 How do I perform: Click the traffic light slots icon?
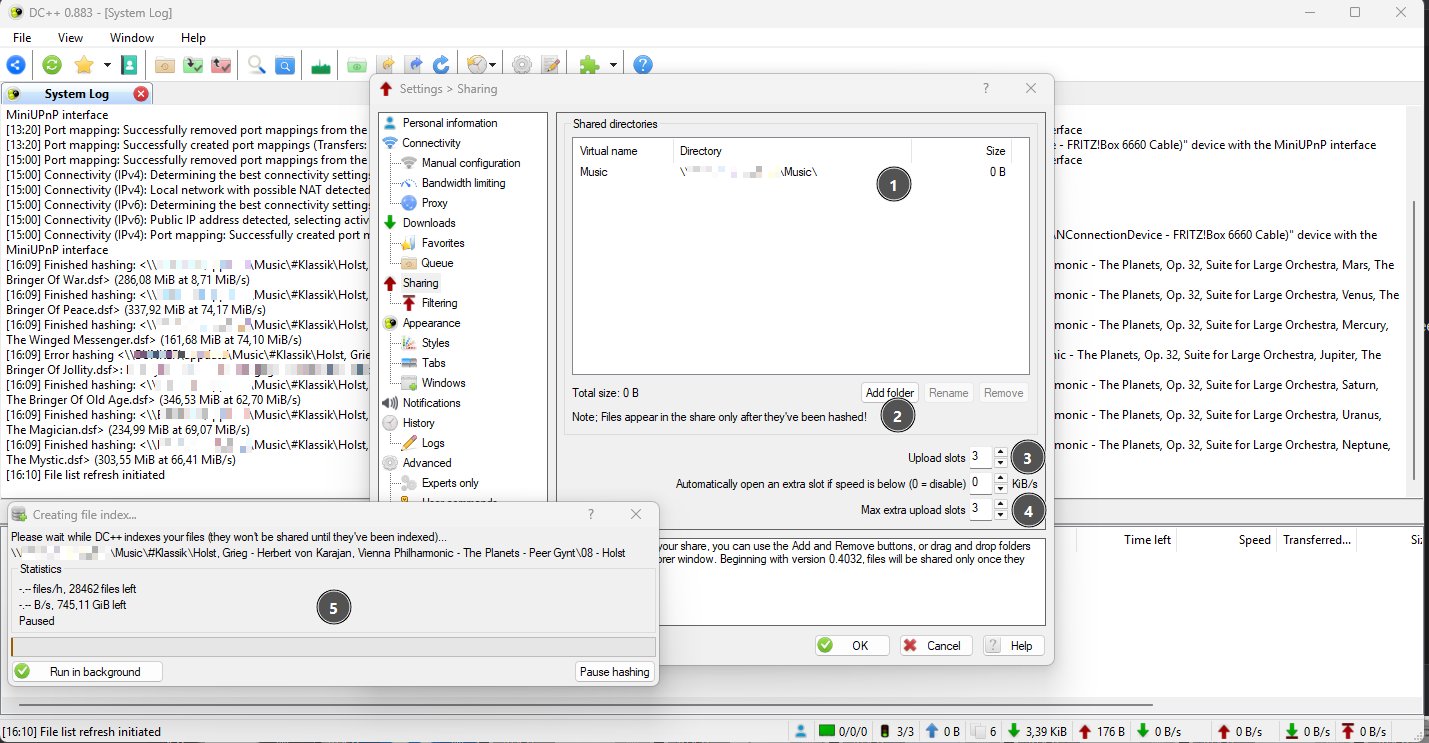[884, 731]
